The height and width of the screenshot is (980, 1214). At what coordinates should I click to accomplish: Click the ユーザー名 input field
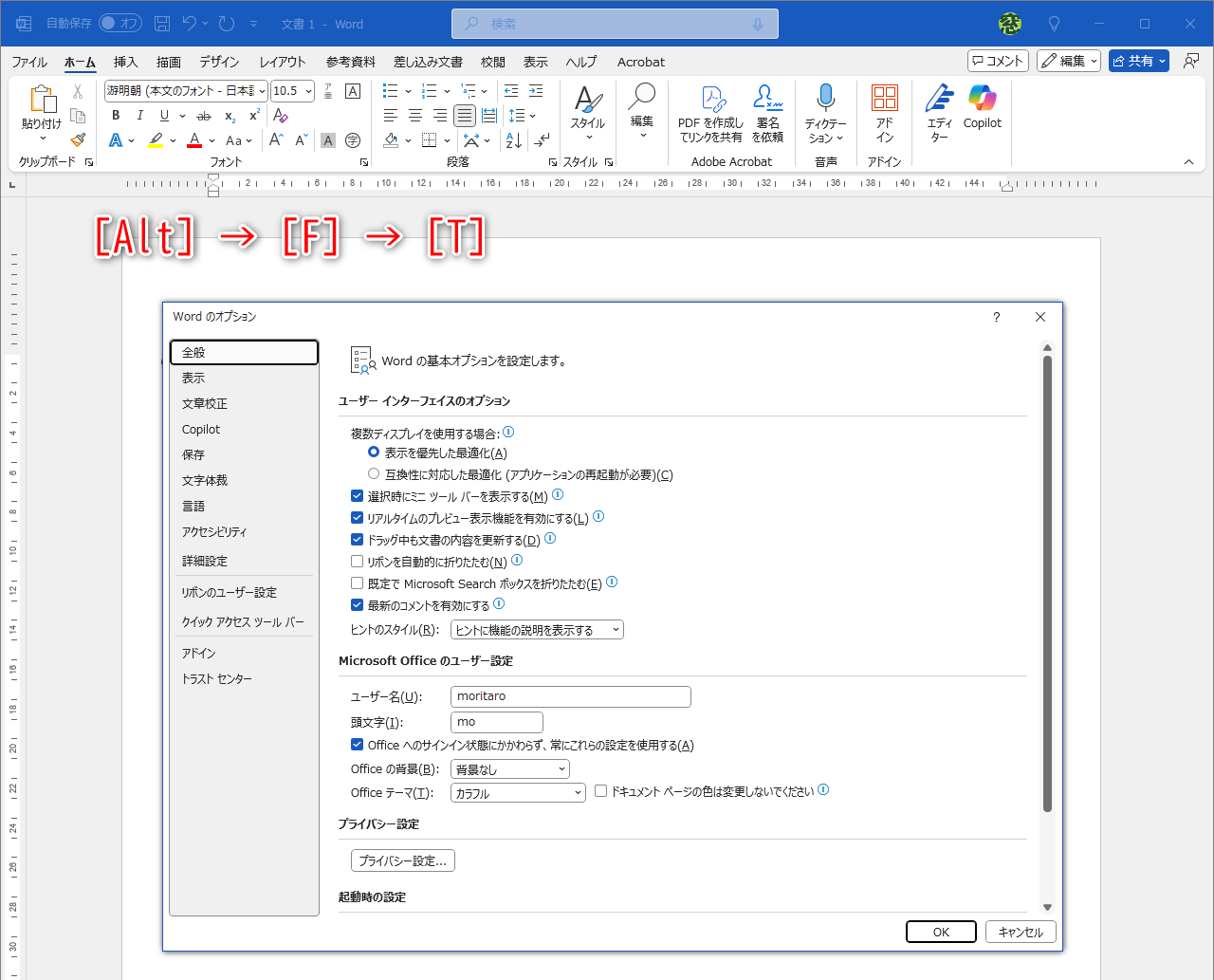570,696
